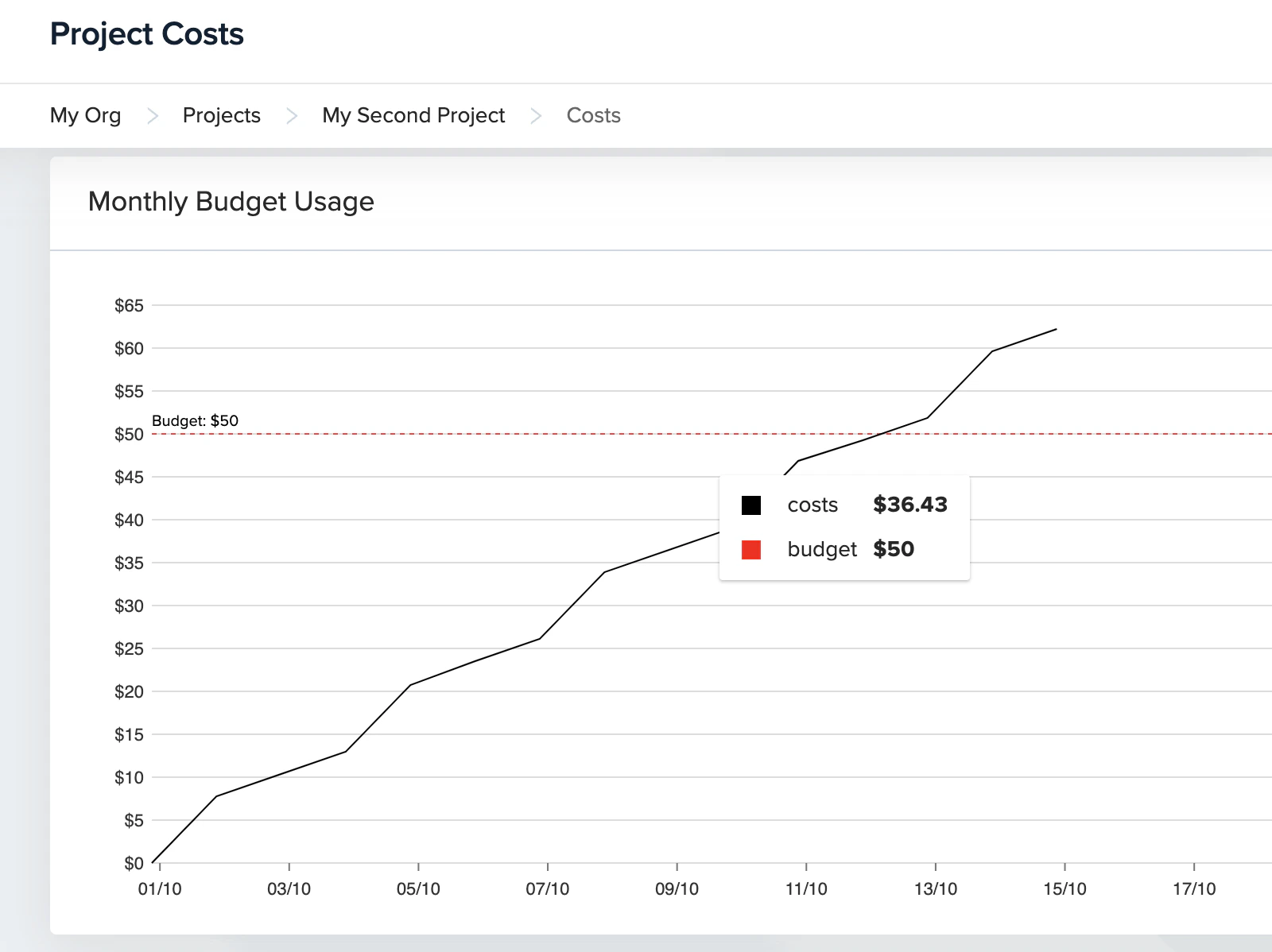
Task: Select the 15/10 date axis tick
Action: 1065,888
